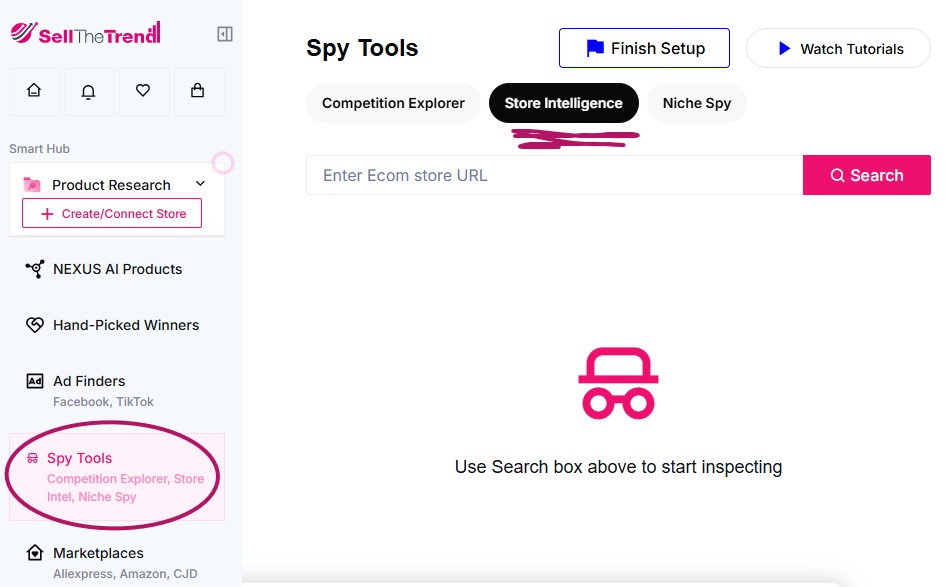Image resolution: width=946 pixels, height=587 pixels.
Task: Click the Finish Setup button
Action: tap(644, 47)
